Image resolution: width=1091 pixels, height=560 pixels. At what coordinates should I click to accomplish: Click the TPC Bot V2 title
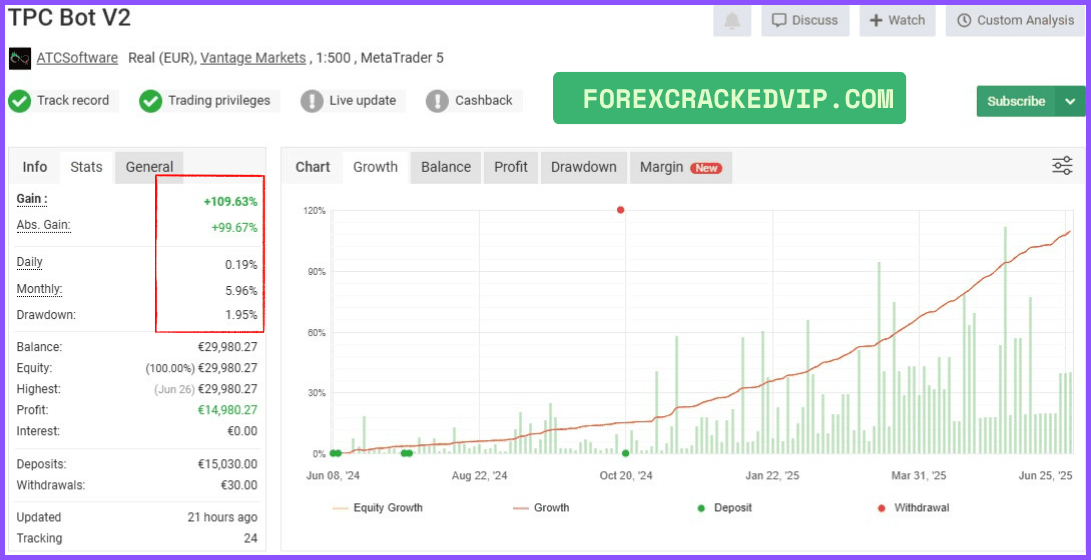click(x=69, y=18)
